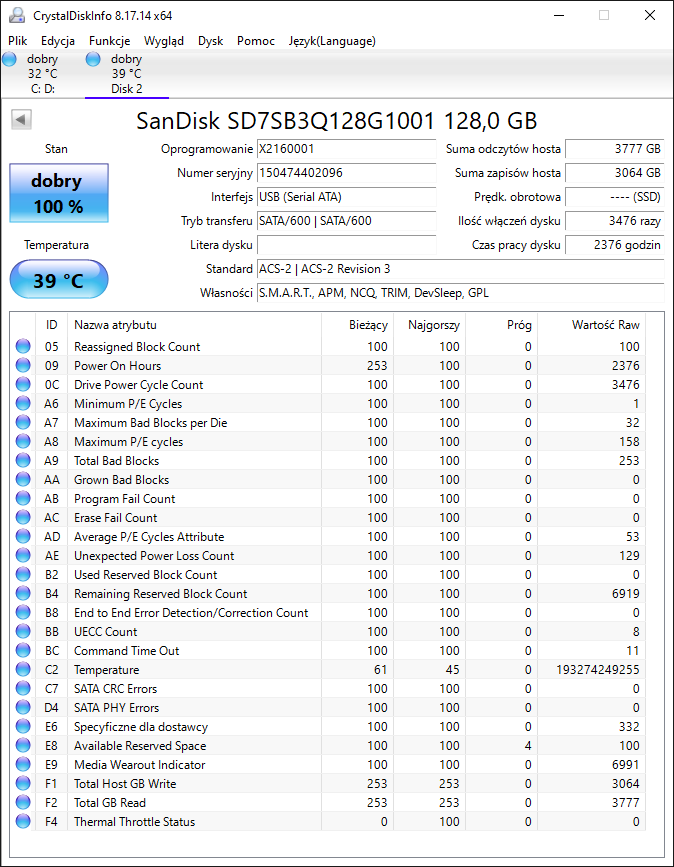Viewport: 674px width, 867px height.
Task: Open the Język(Language) menu
Action: click(332, 41)
